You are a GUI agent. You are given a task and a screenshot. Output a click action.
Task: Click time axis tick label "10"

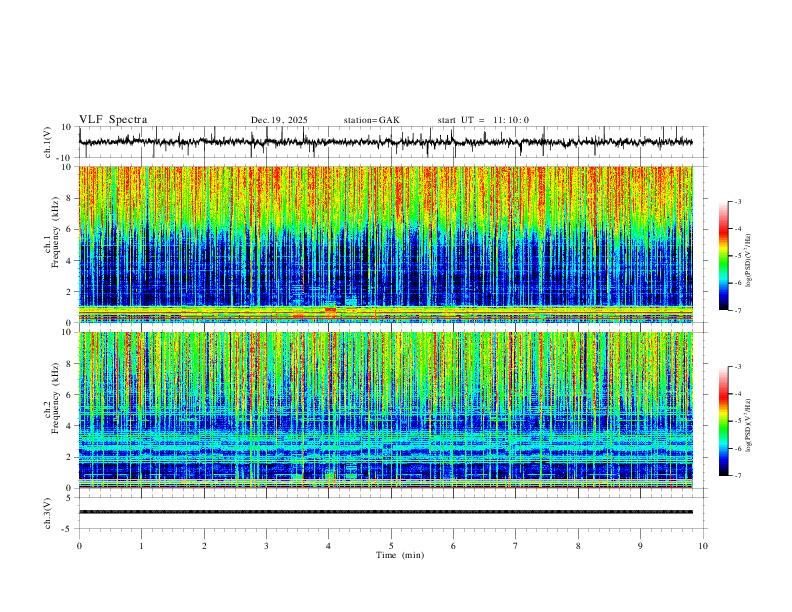703,546
